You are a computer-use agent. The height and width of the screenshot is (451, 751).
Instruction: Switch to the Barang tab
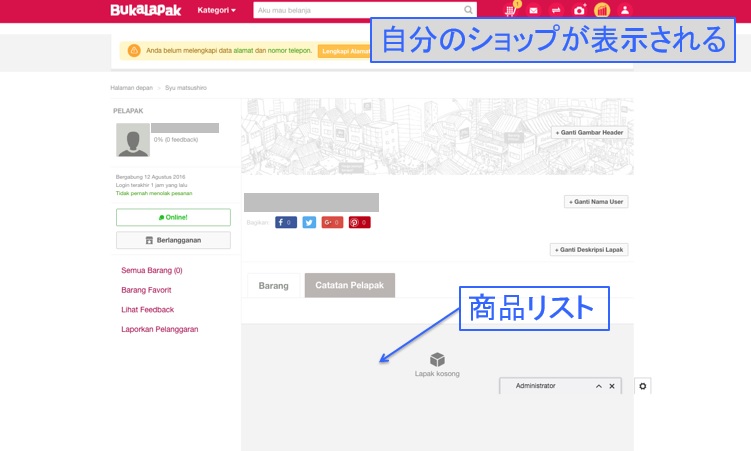(273, 286)
